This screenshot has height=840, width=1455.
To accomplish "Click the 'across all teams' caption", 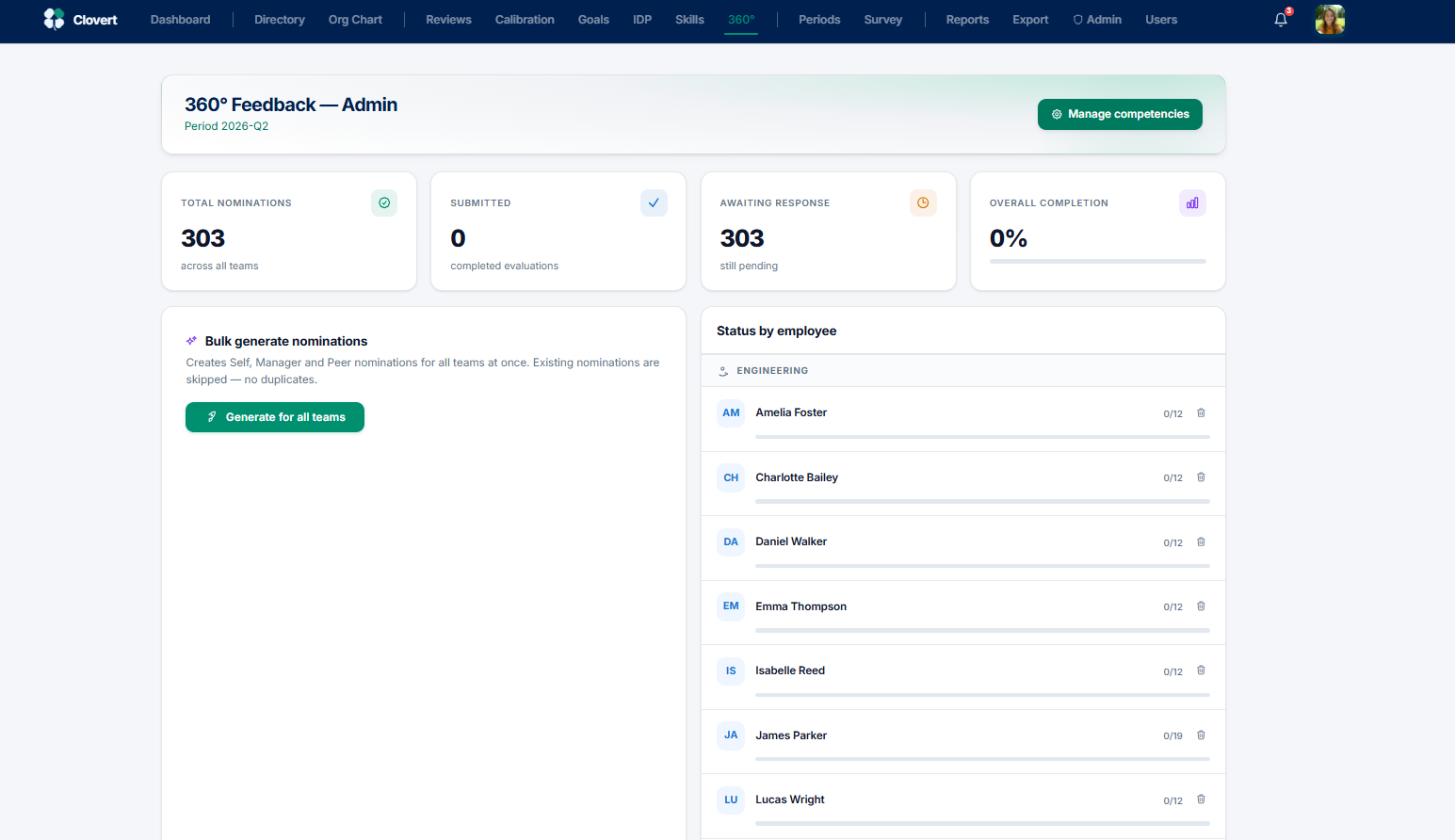I will [x=219, y=266].
